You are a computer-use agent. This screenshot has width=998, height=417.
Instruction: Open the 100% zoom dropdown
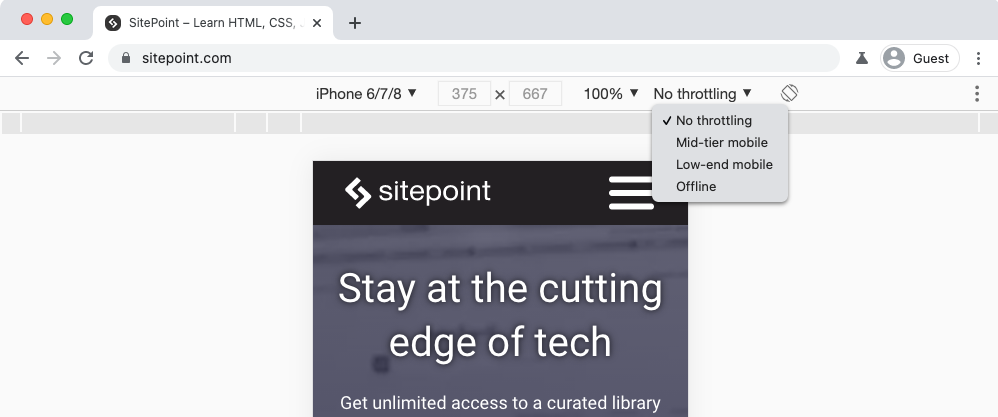tap(611, 94)
